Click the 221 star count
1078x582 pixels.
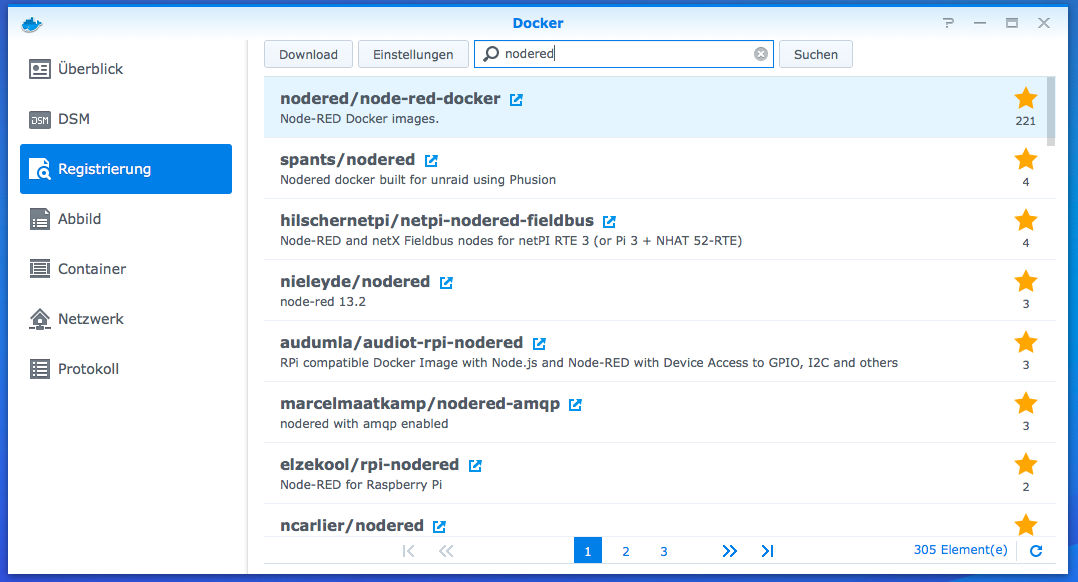point(1026,121)
